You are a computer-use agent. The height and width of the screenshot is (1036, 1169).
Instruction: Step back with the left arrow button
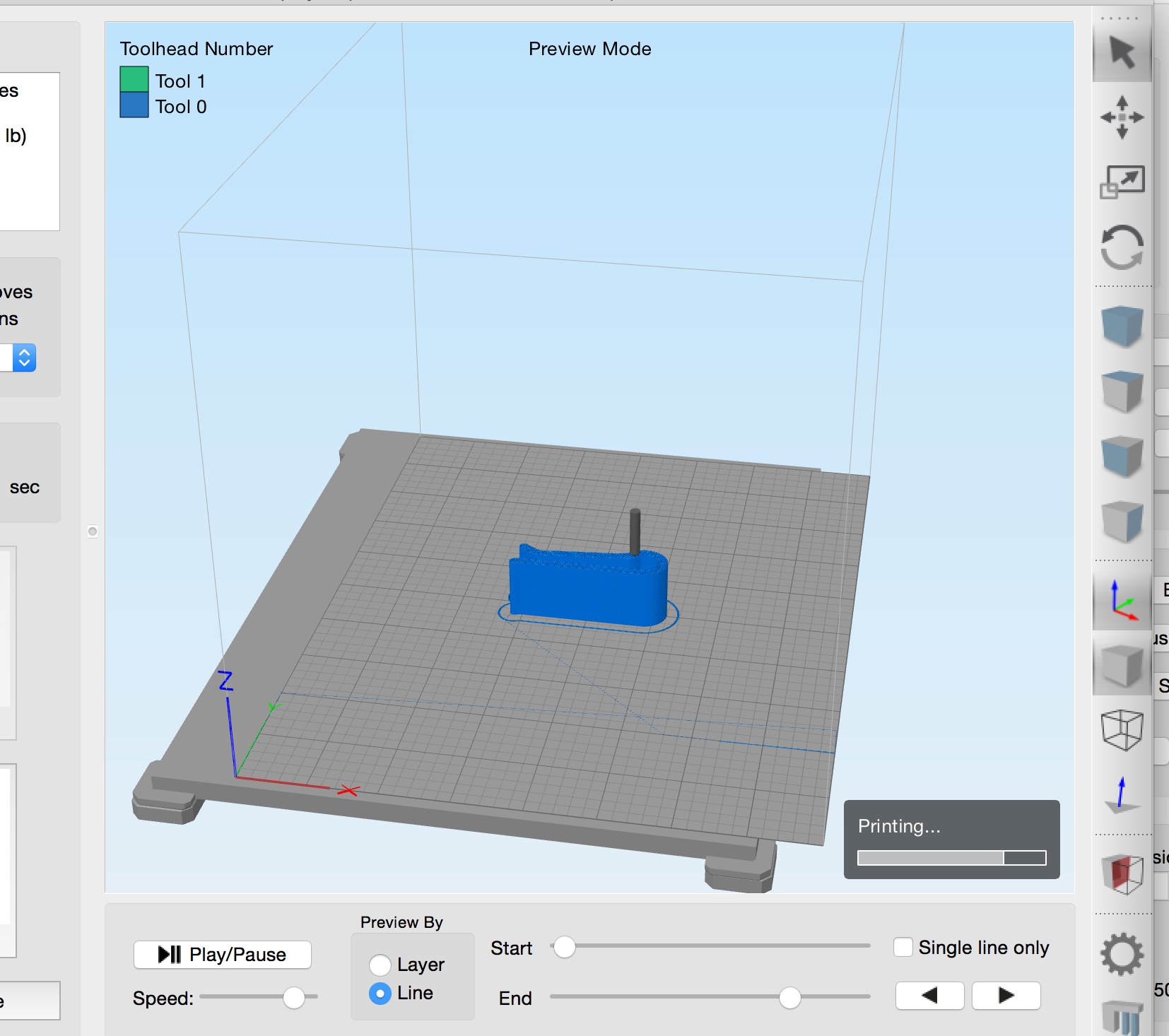pos(929,996)
